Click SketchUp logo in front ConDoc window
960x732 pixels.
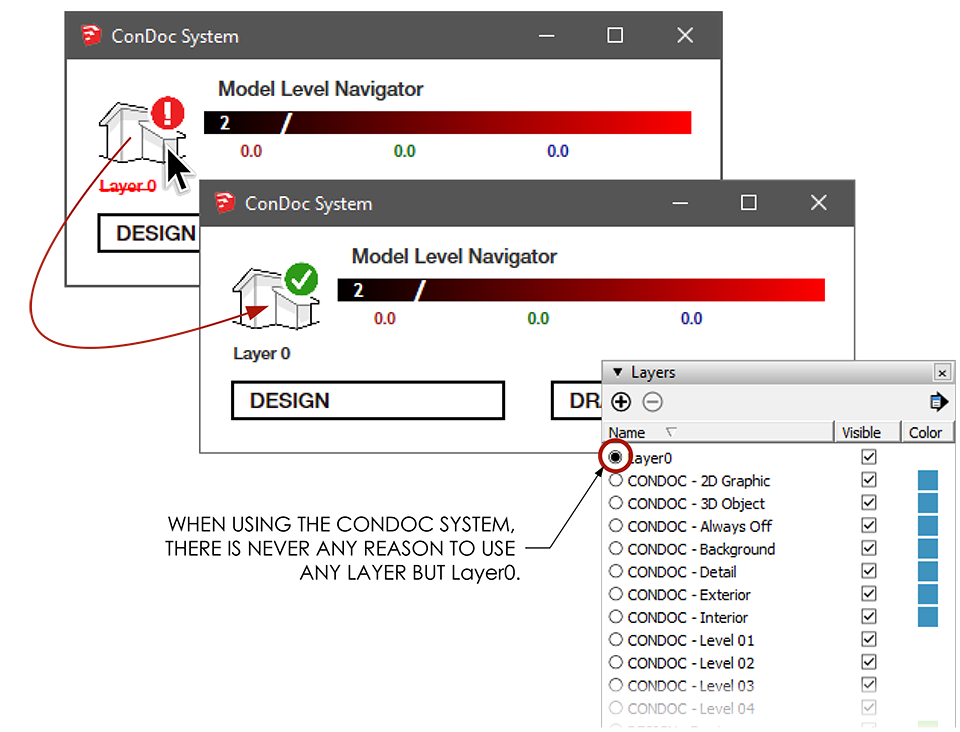click(225, 203)
